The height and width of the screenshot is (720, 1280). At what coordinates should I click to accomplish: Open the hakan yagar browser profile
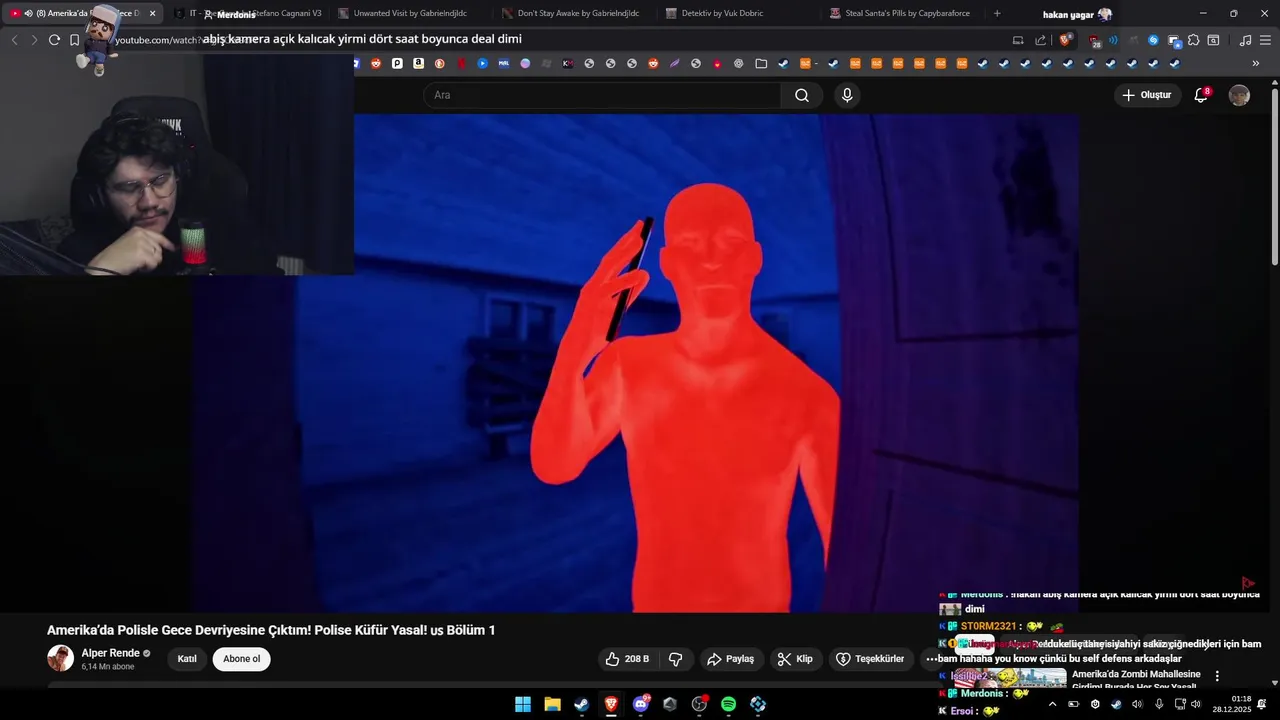[x=1077, y=14]
